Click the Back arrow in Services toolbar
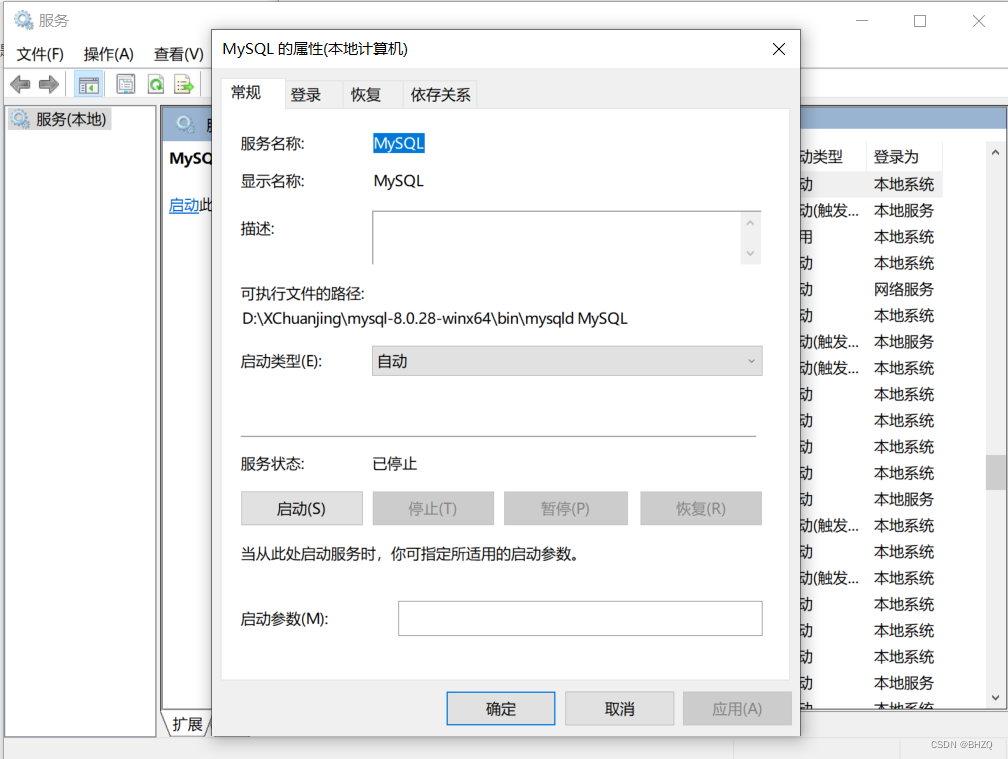Screen dimensions: 1008x759 [x=21, y=84]
